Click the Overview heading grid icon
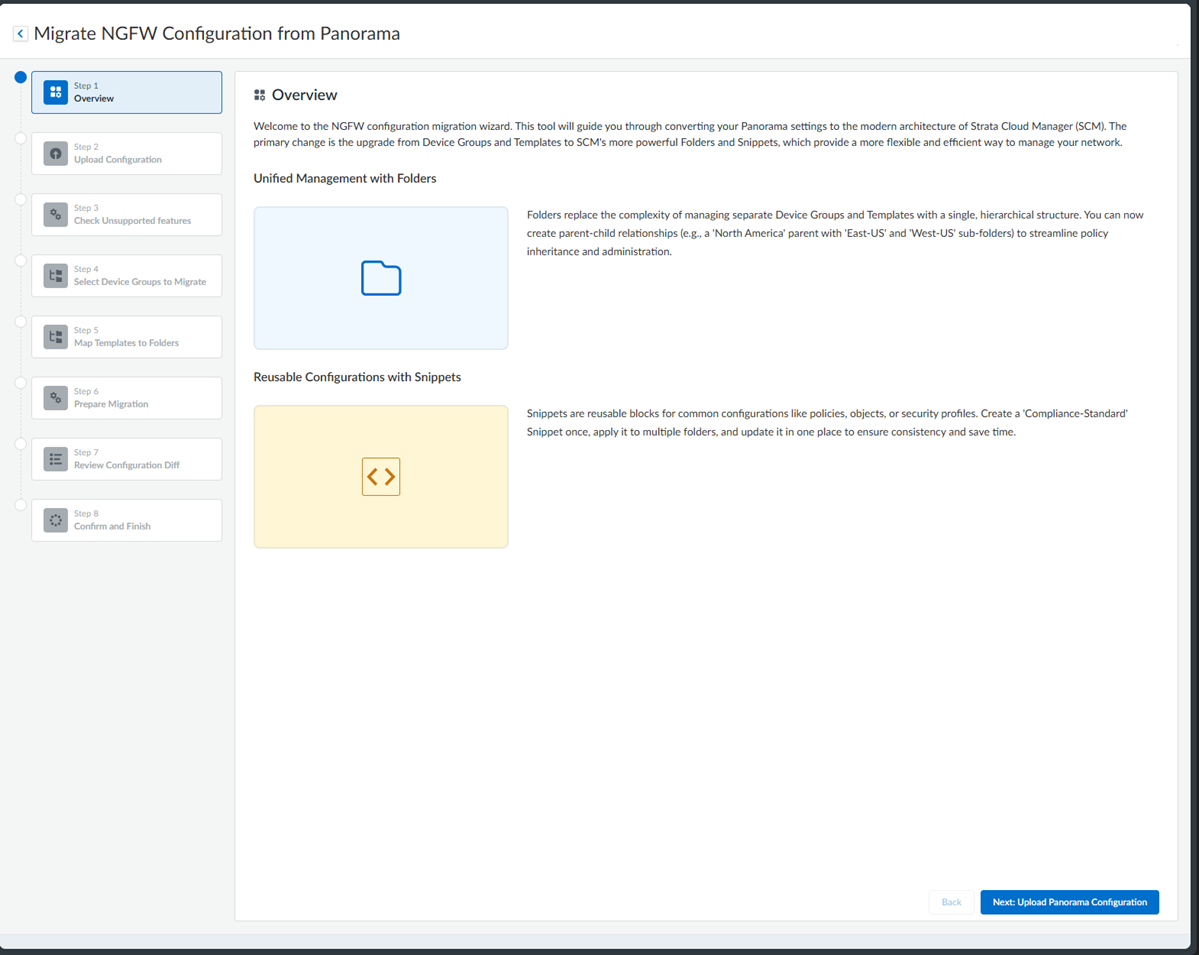This screenshot has height=955, width=1199. click(260, 96)
